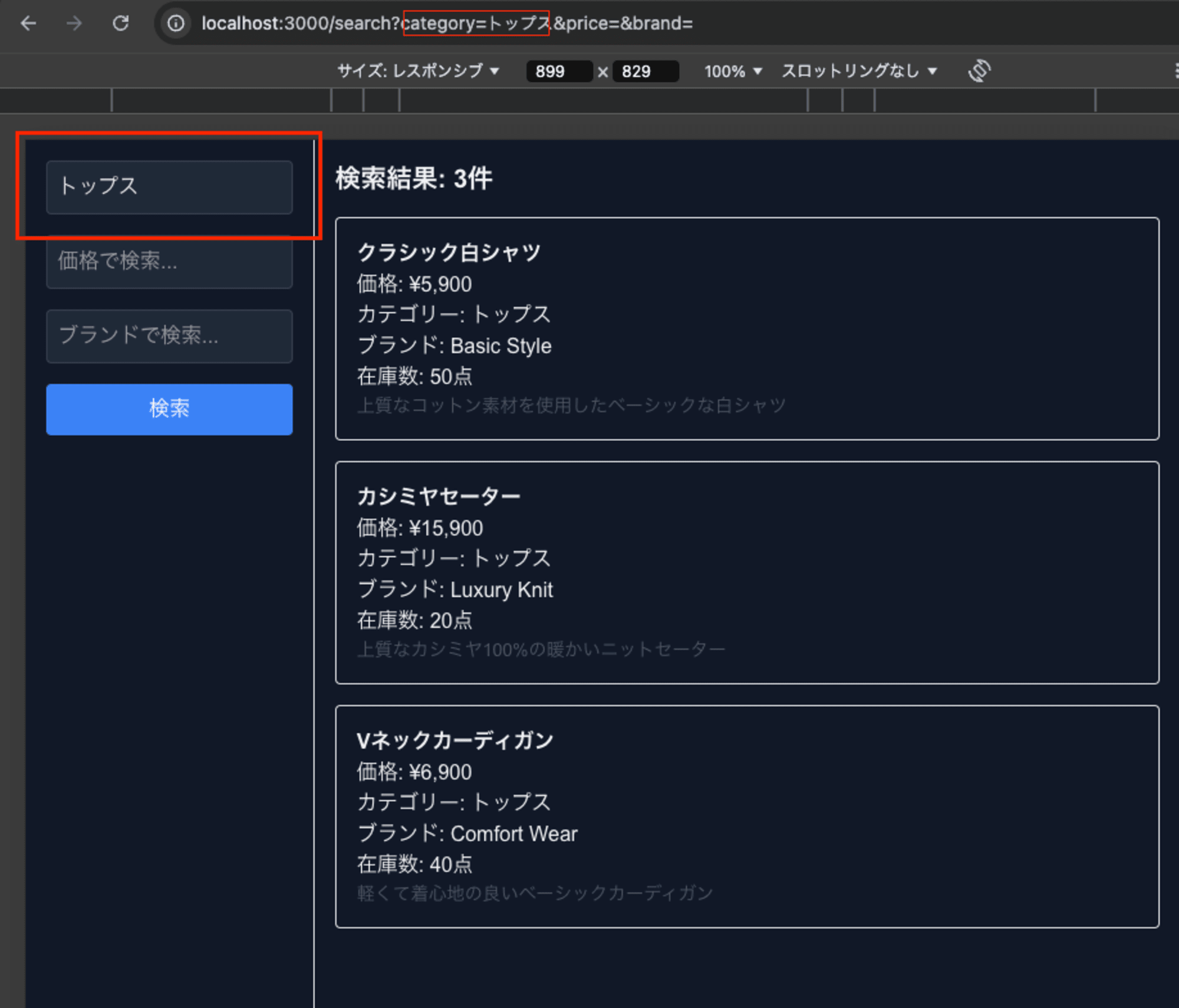Select the カシミヤセーター product title
Viewport: 1179px width, 1008px height.
pos(439,496)
